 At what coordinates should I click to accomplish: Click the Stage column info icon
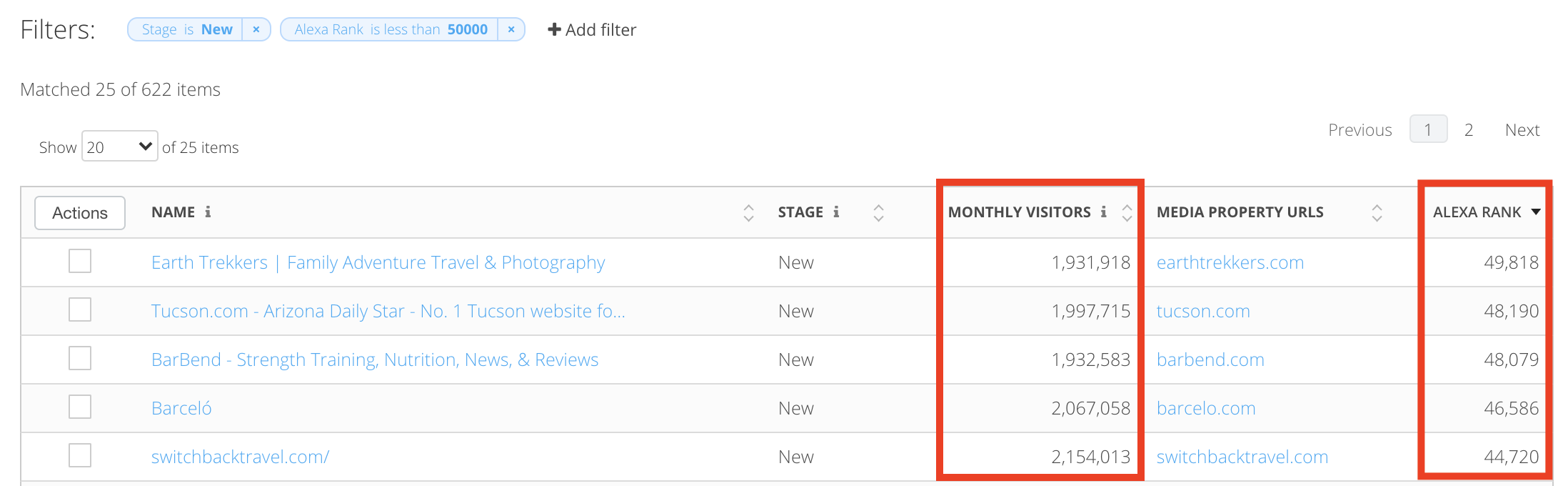836,212
